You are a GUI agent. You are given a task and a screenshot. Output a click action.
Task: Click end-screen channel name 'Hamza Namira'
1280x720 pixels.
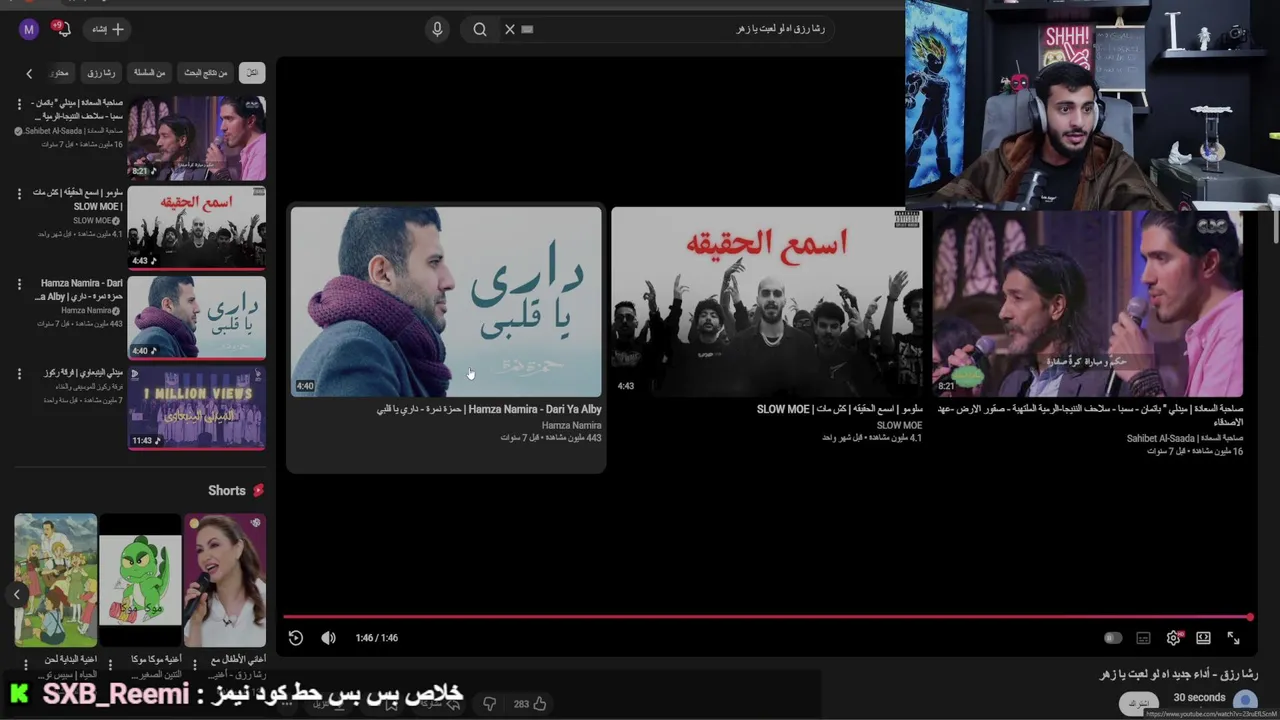pos(571,425)
